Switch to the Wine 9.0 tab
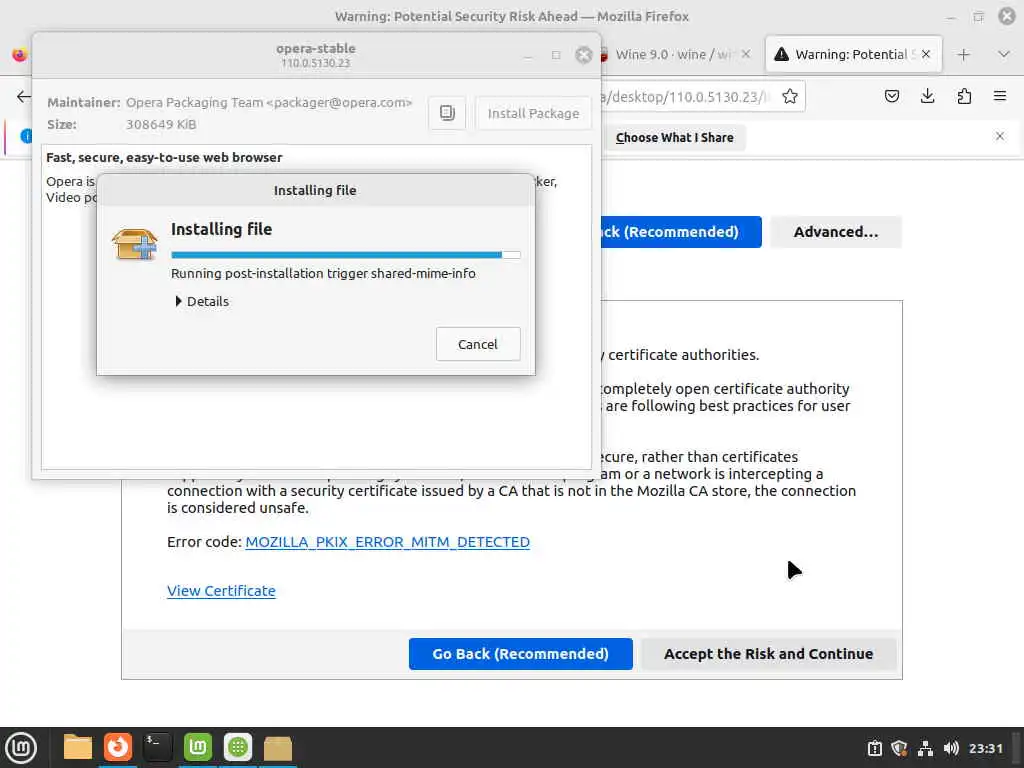The image size is (1024, 768). 673,55
